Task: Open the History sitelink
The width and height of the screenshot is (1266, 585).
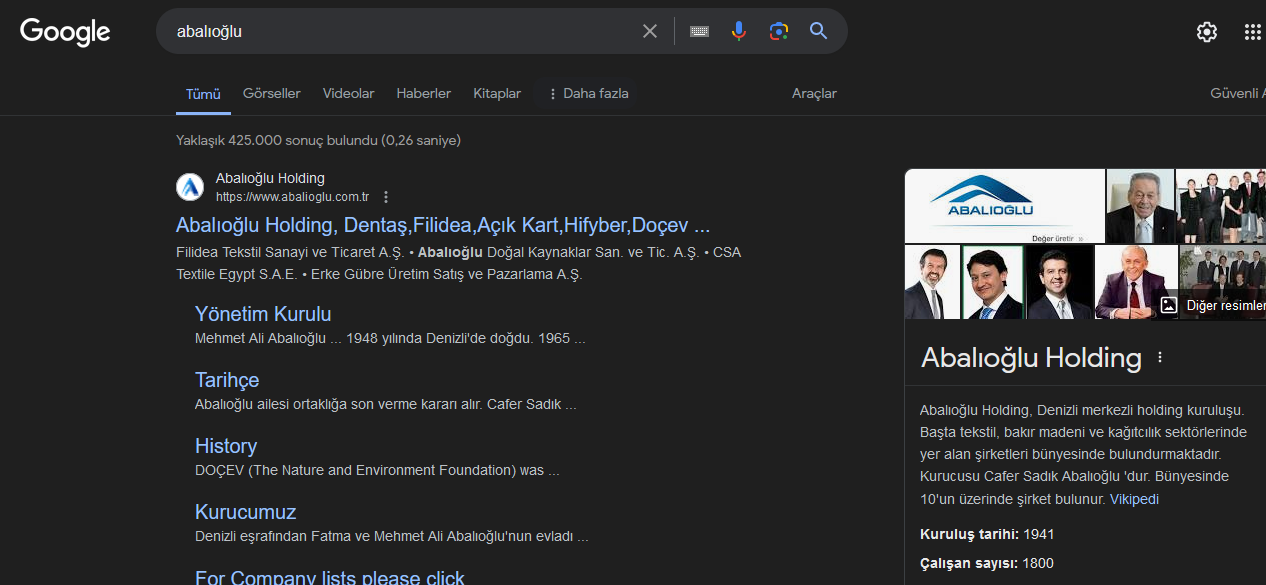Action: point(226,446)
